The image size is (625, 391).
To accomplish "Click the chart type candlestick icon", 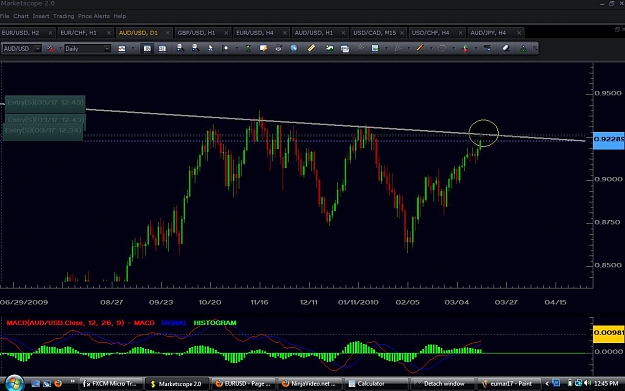I will point(122,49).
